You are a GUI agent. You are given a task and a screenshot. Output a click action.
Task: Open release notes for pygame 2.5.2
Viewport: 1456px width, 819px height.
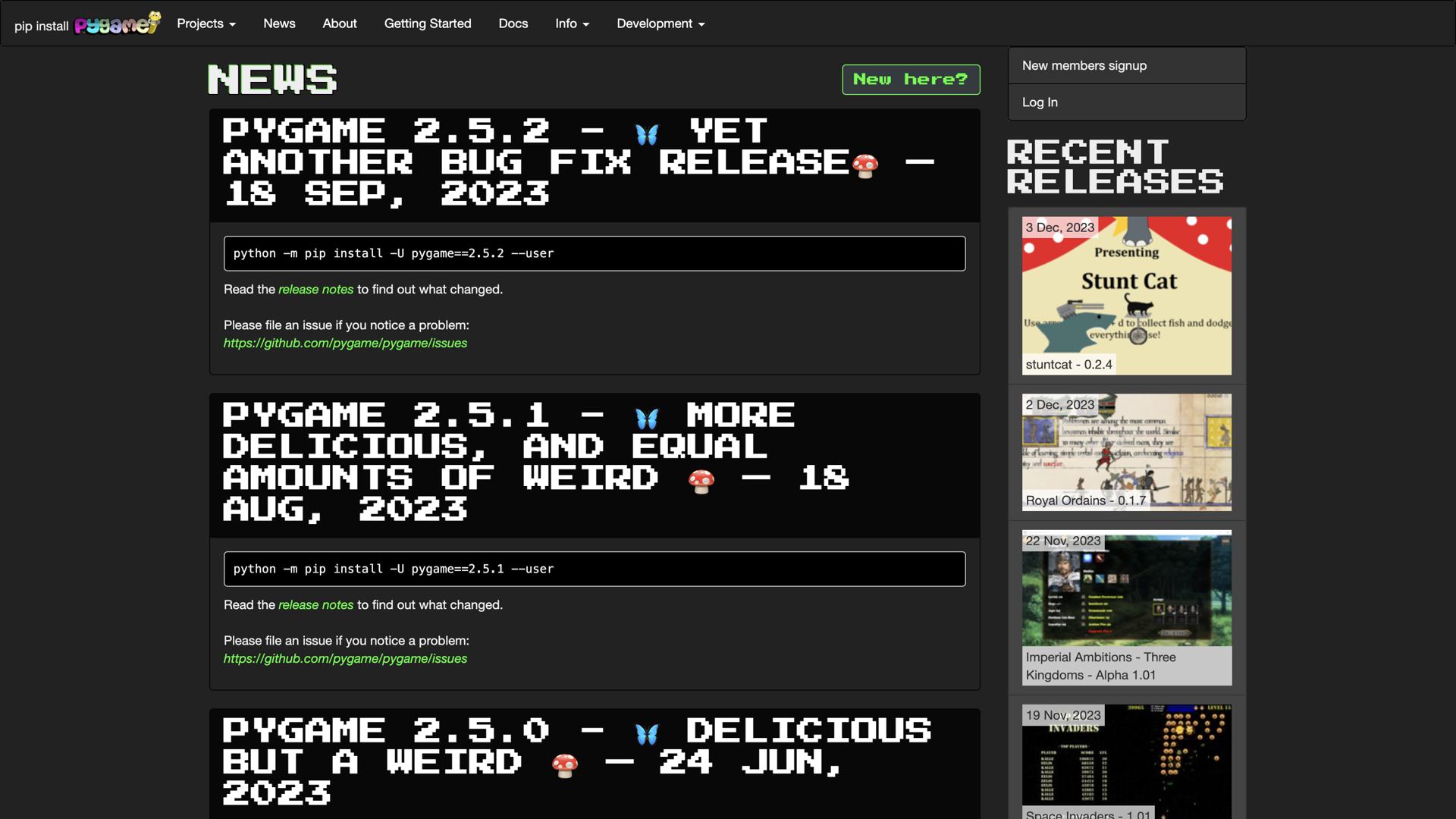[x=315, y=289]
